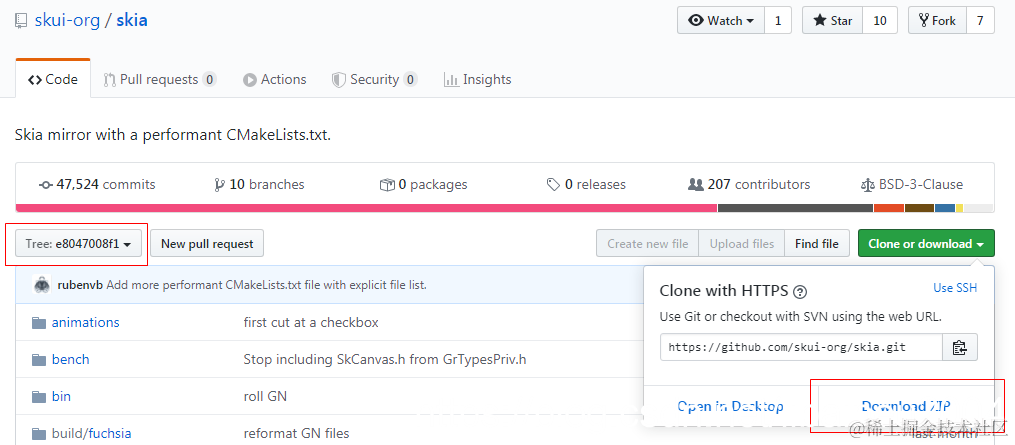This screenshot has width=1015, height=445.
Task: Toggle the Clone or download dropdown
Action: [x=926, y=244]
